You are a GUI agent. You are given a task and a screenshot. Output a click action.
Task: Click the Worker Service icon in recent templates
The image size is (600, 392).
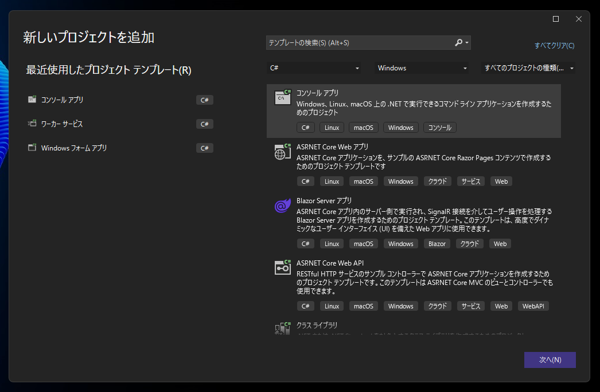tap(32, 123)
